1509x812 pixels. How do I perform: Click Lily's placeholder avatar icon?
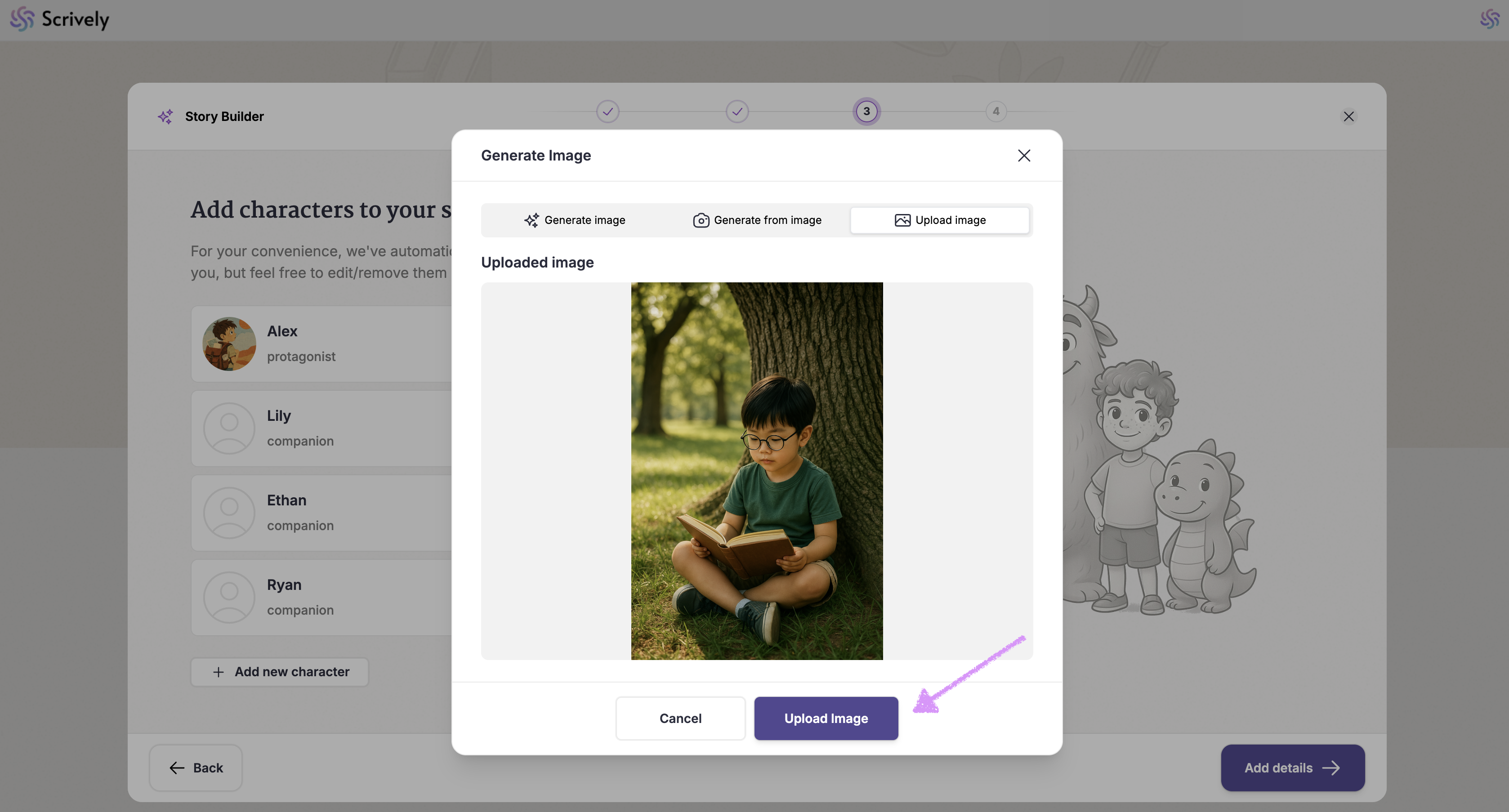point(229,428)
